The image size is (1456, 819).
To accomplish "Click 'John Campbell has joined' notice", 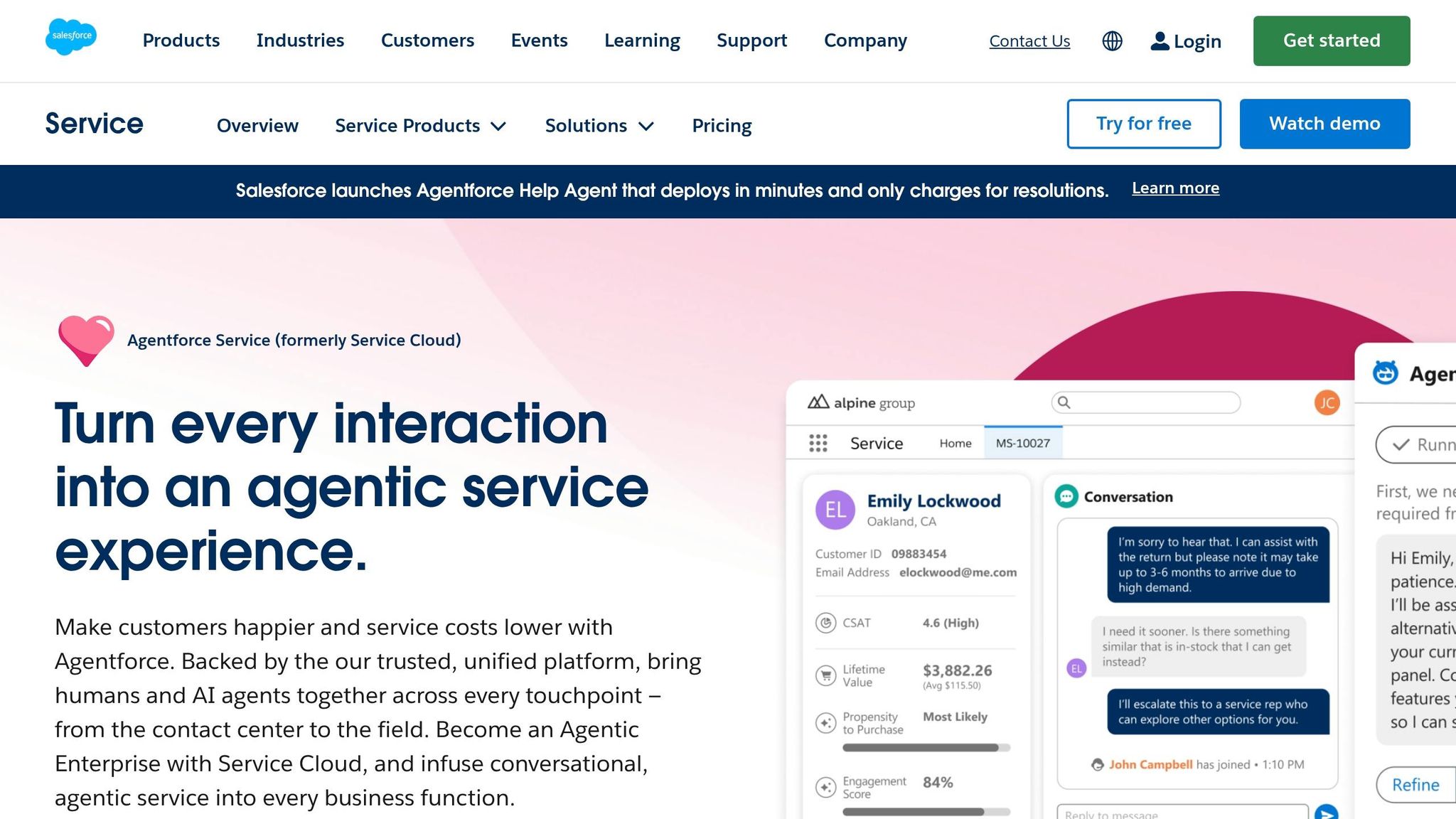I will pyautogui.click(x=1198, y=765).
